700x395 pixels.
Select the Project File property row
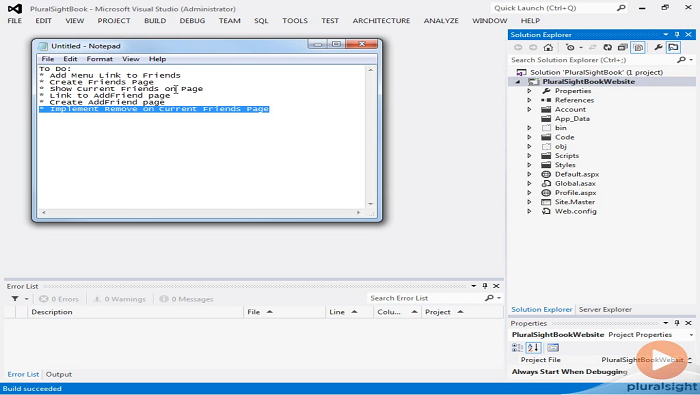[601, 360]
